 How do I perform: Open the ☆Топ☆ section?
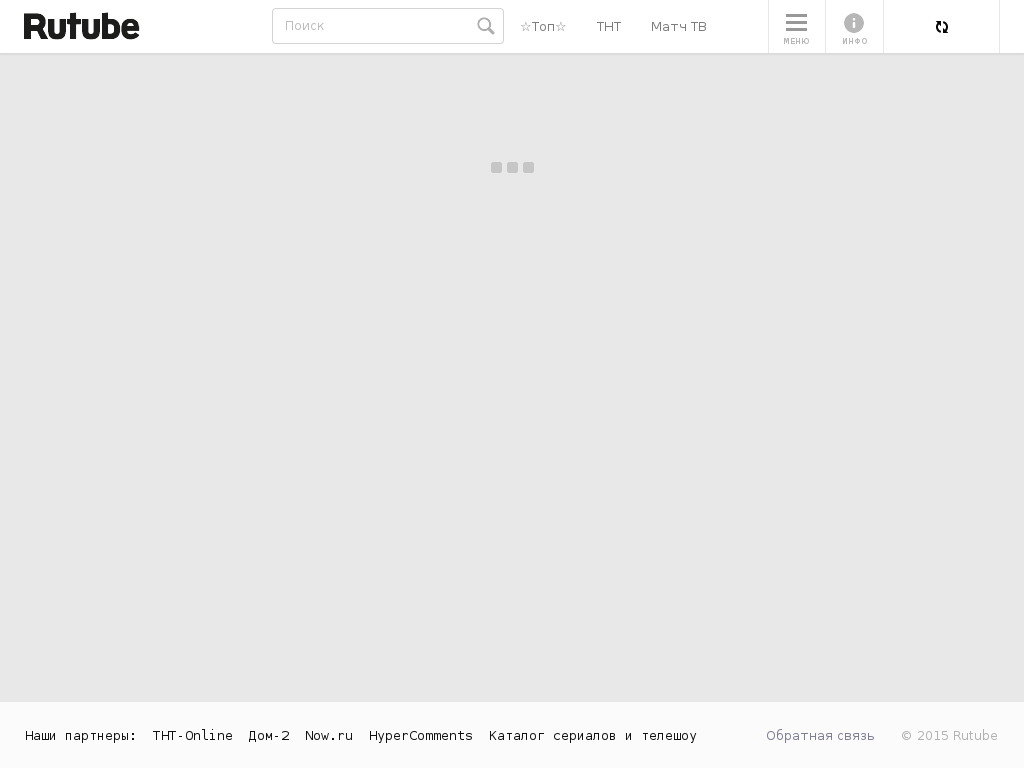(x=543, y=27)
